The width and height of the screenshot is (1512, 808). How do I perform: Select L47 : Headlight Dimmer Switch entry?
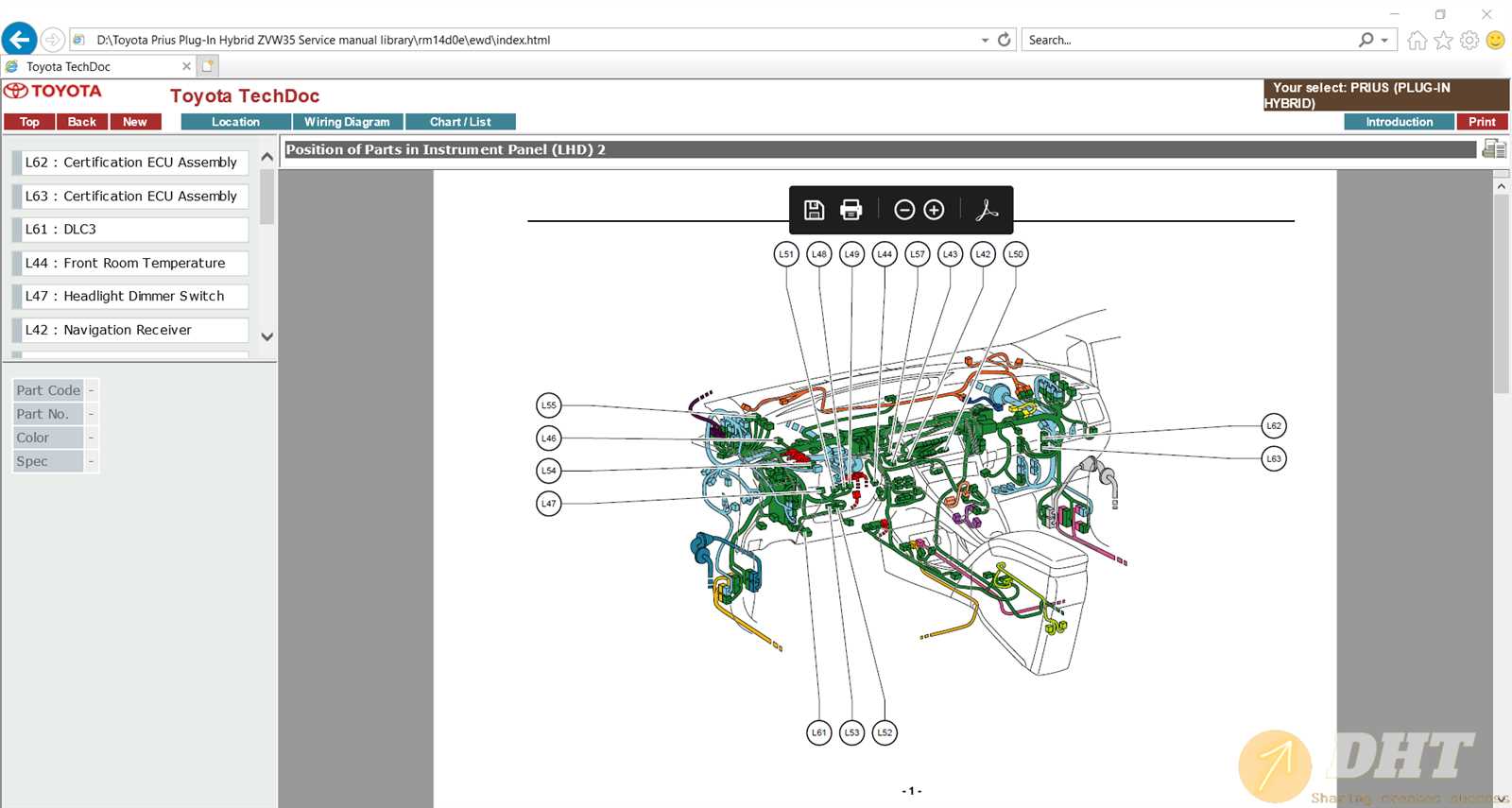[x=130, y=297]
